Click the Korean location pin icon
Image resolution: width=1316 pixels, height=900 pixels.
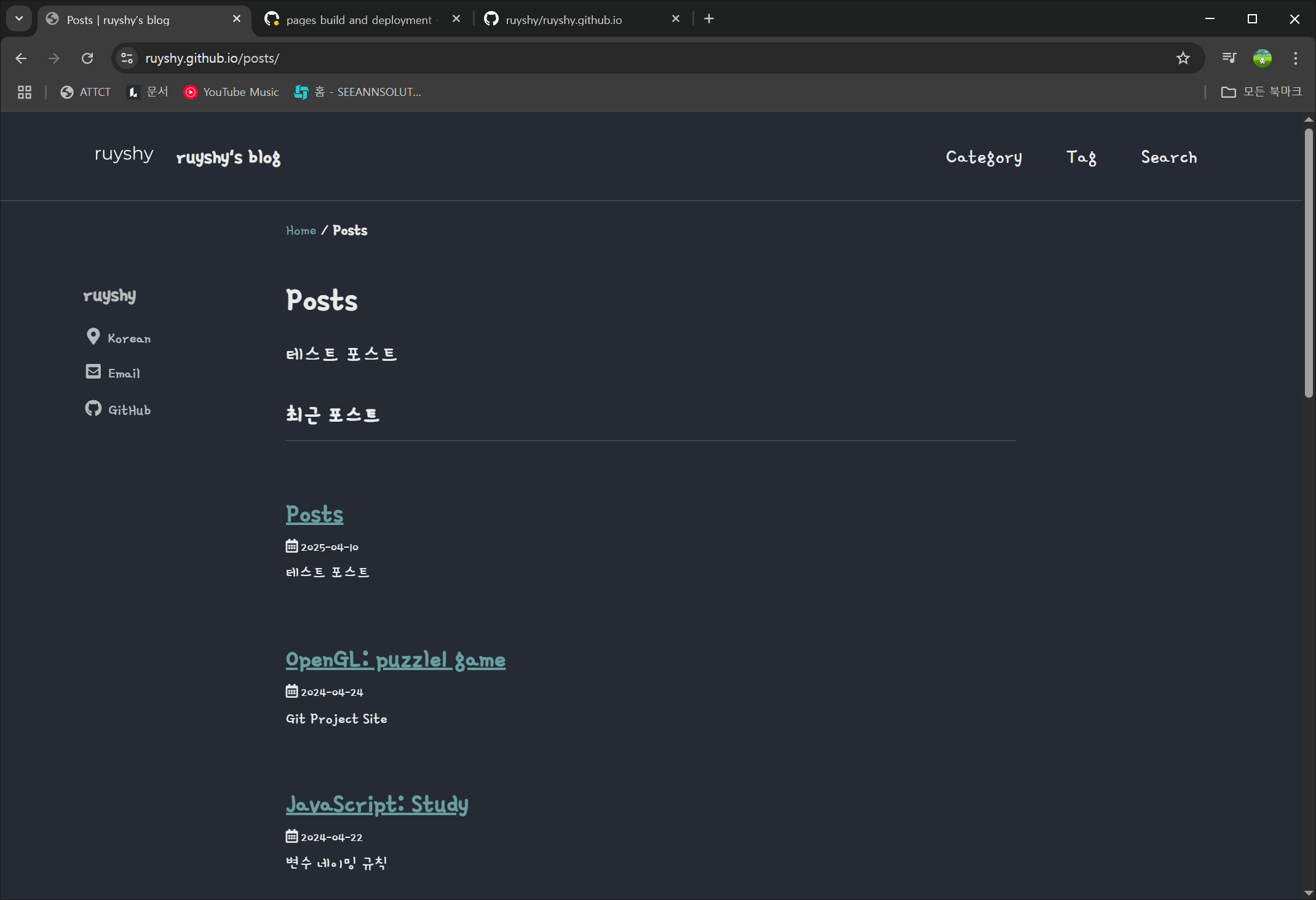(x=93, y=336)
